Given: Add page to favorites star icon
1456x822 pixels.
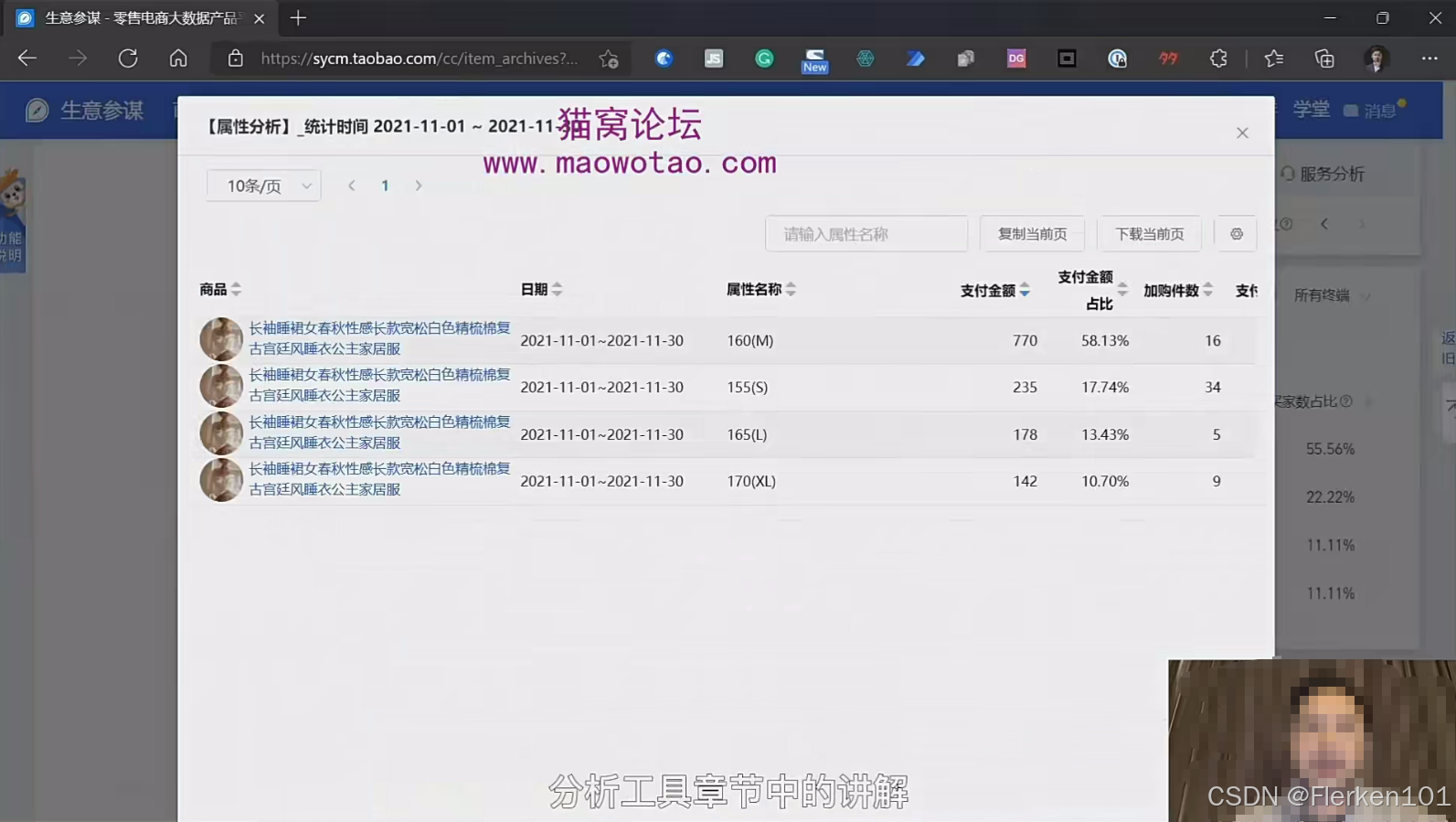Looking at the screenshot, I should [x=609, y=59].
